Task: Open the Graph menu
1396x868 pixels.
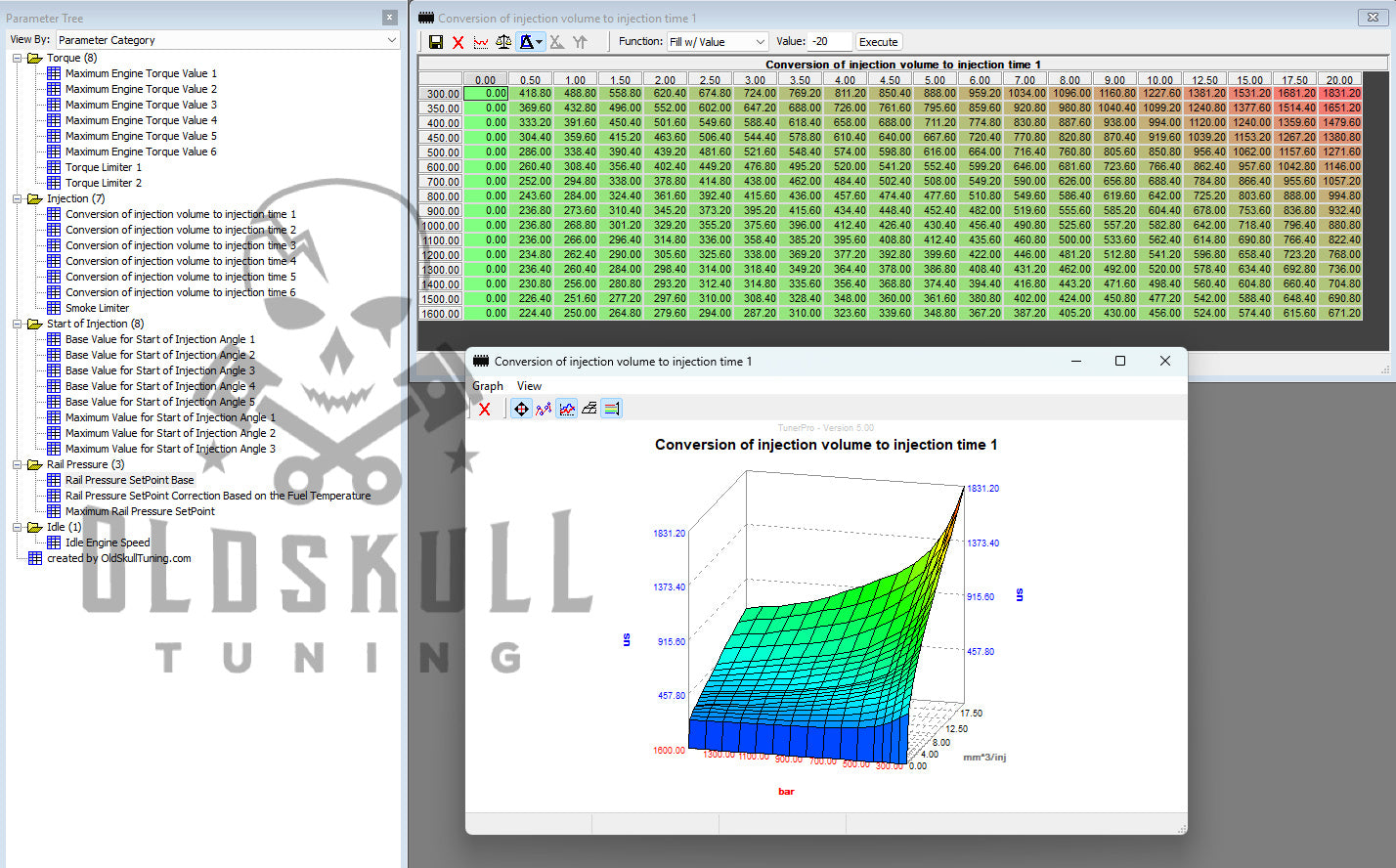Action: 488,386
